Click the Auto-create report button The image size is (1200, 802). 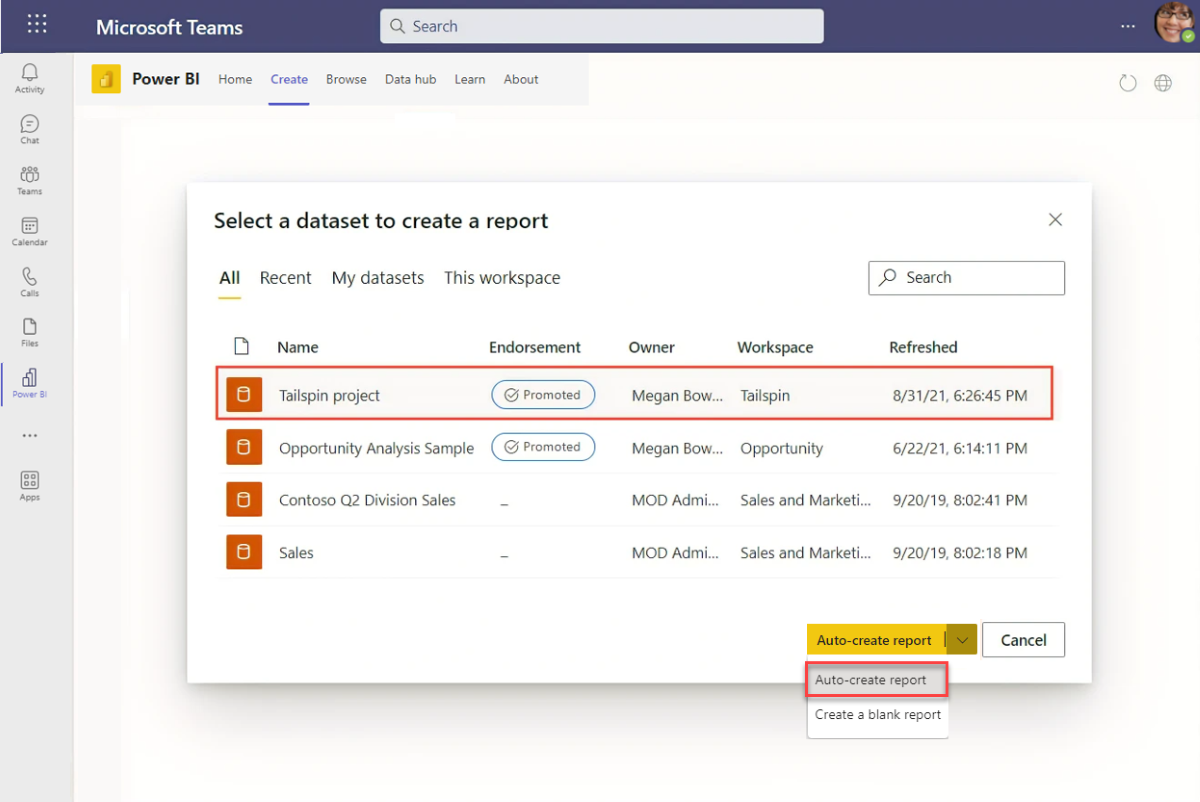[x=875, y=640]
